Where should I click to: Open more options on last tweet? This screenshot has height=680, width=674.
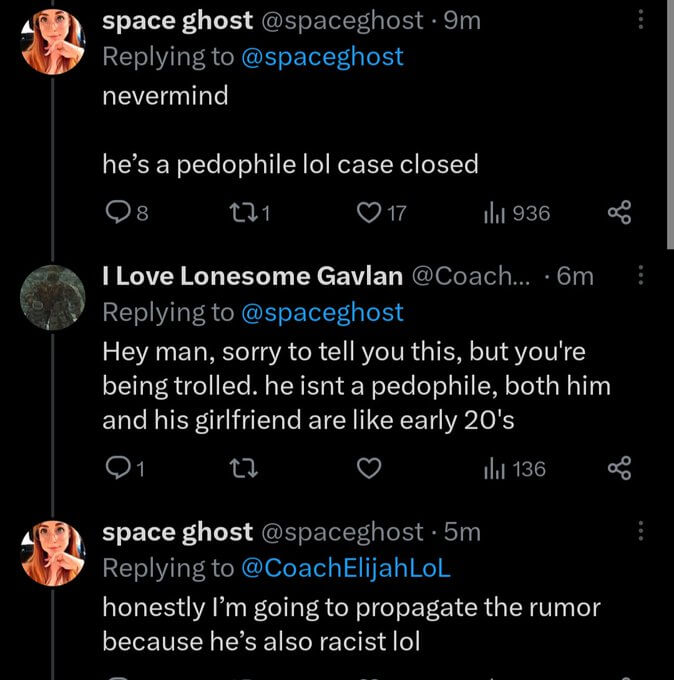point(642,532)
